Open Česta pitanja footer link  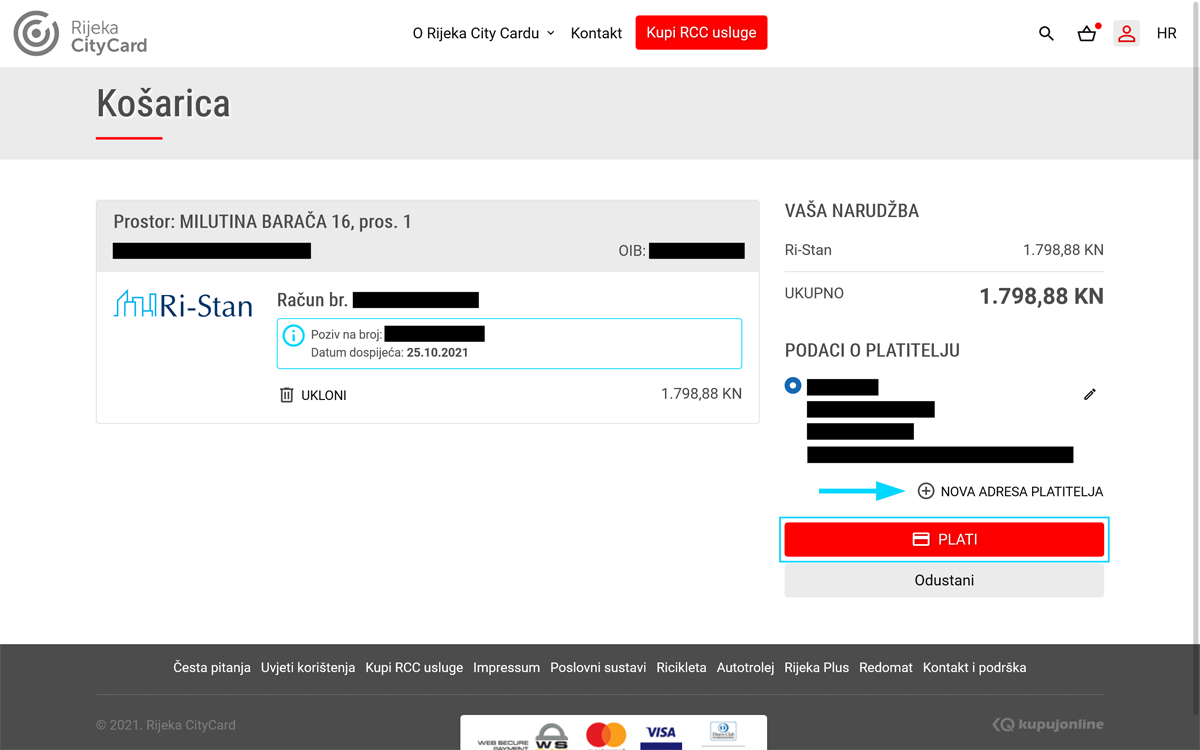(x=212, y=667)
